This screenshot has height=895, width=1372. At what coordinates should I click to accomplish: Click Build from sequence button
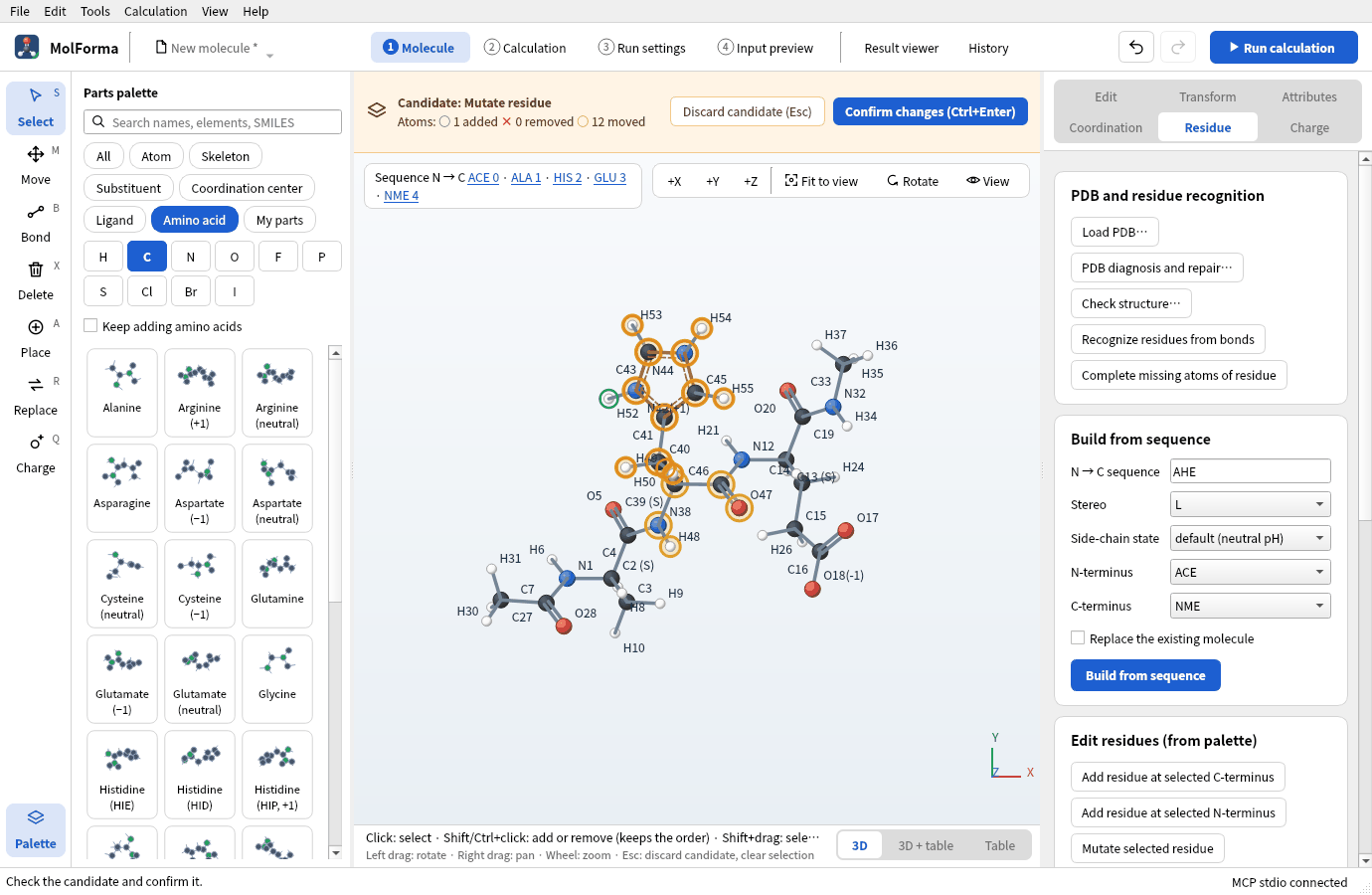[x=1145, y=675]
